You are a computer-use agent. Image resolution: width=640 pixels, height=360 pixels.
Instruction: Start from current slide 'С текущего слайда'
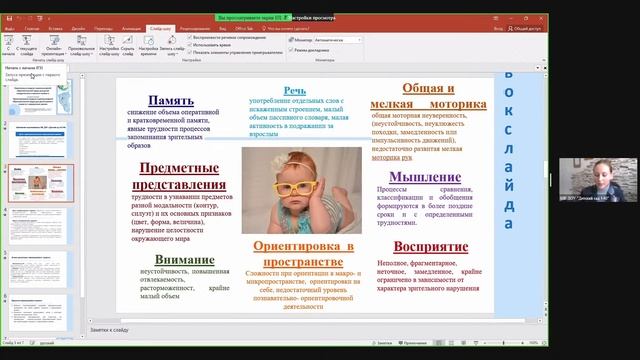click(27, 45)
